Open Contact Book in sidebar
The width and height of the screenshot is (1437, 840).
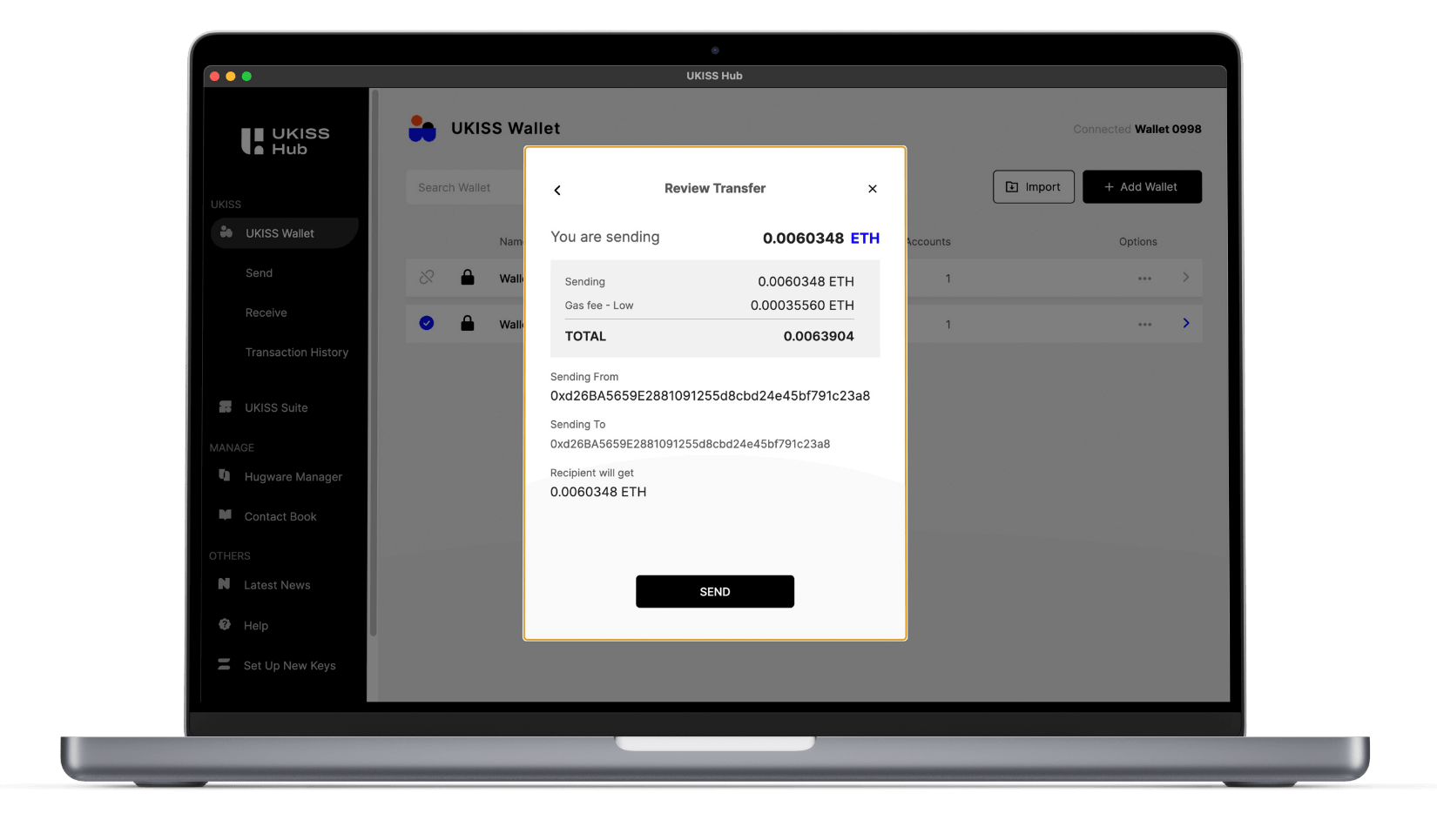(x=280, y=517)
